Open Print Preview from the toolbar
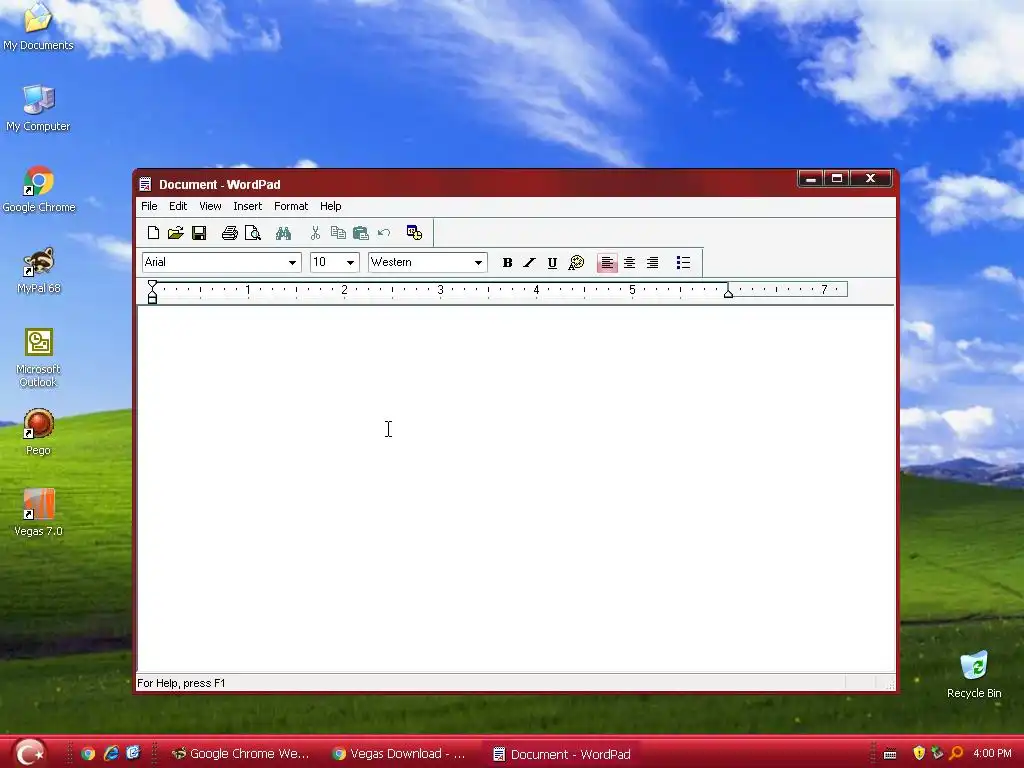This screenshot has width=1024, height=768. (253, 233)
